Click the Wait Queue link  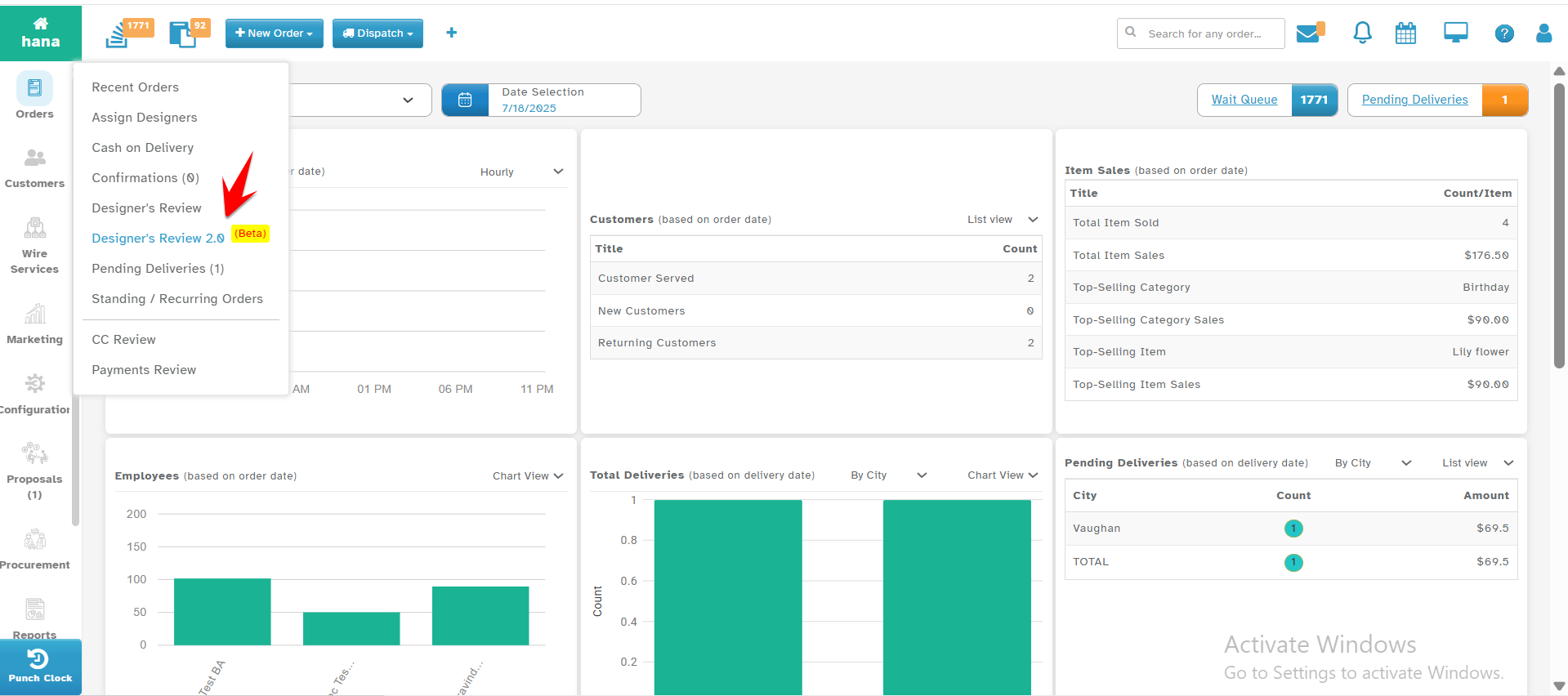[x=1244, y=100]
